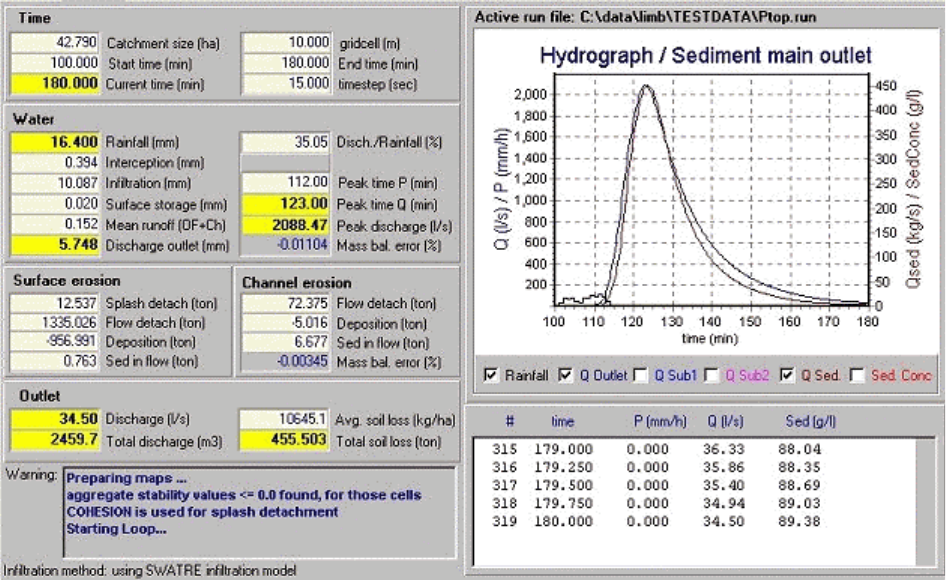Click the 'aggregate stability values' warning line
This screenshot has width=946, height=580.
(244, 496)
